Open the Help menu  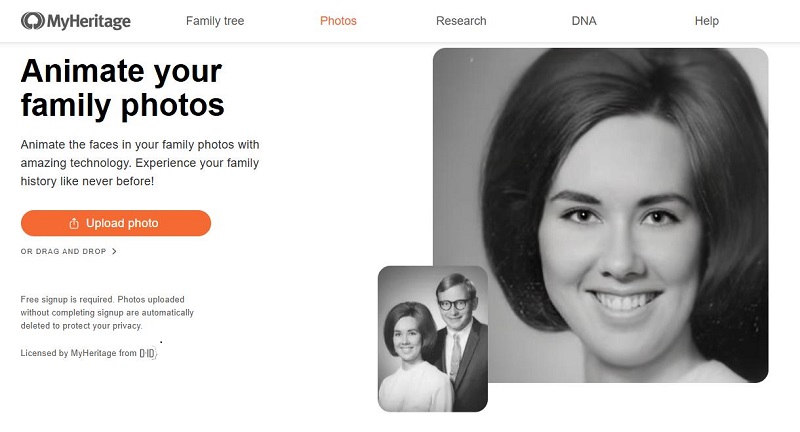click(x=706, y=21)
